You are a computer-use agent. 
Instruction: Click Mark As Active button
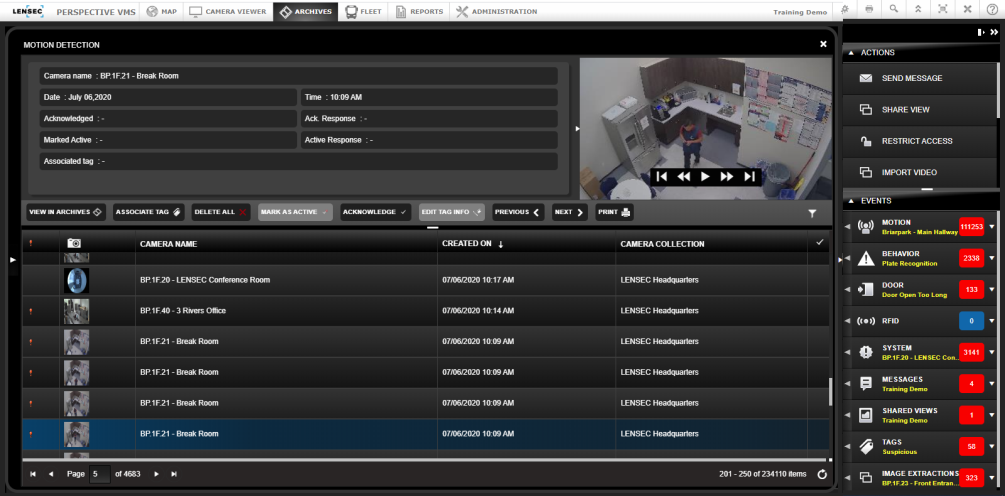(295, 212)
